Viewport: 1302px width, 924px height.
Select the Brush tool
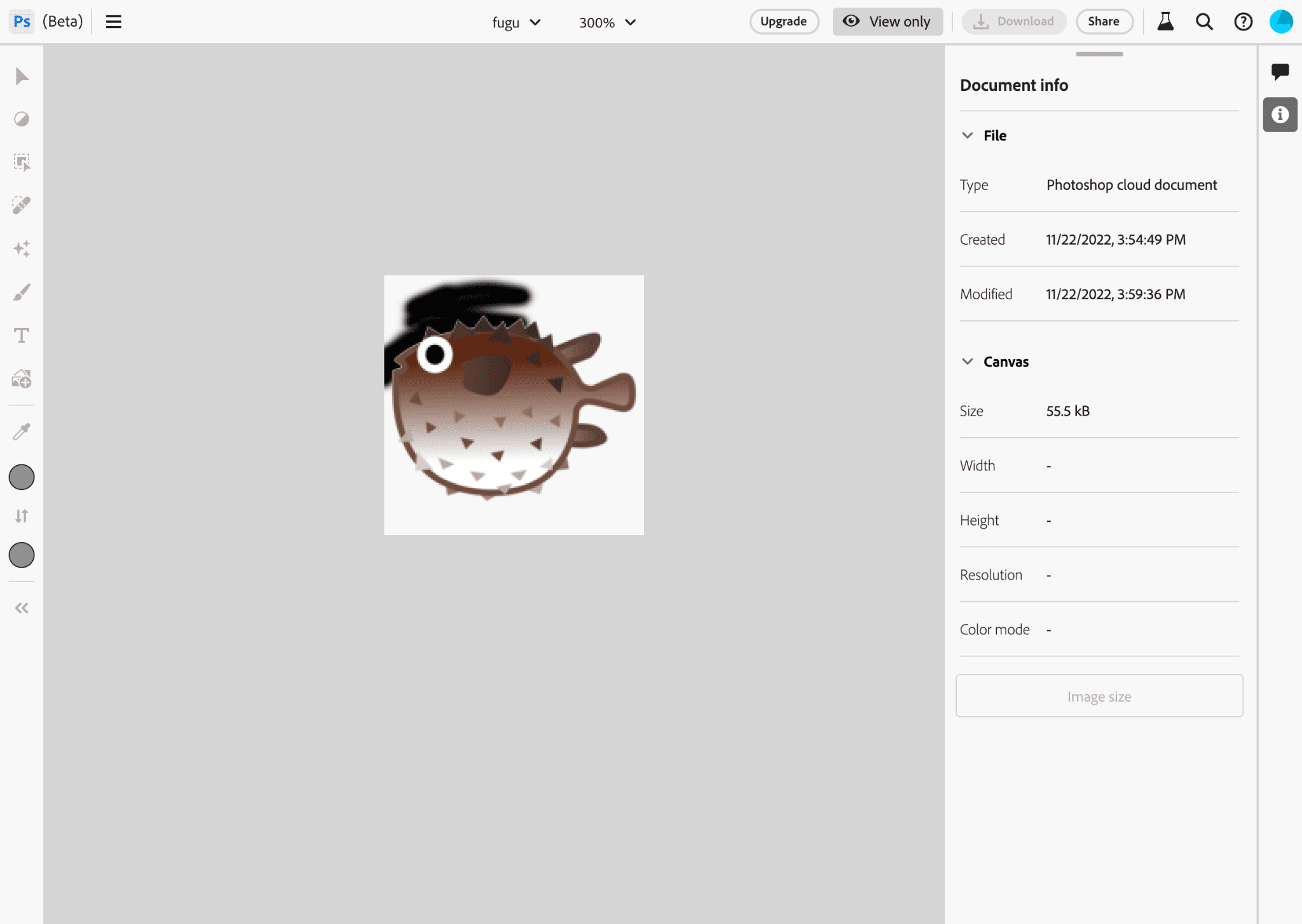coord(22,291)
